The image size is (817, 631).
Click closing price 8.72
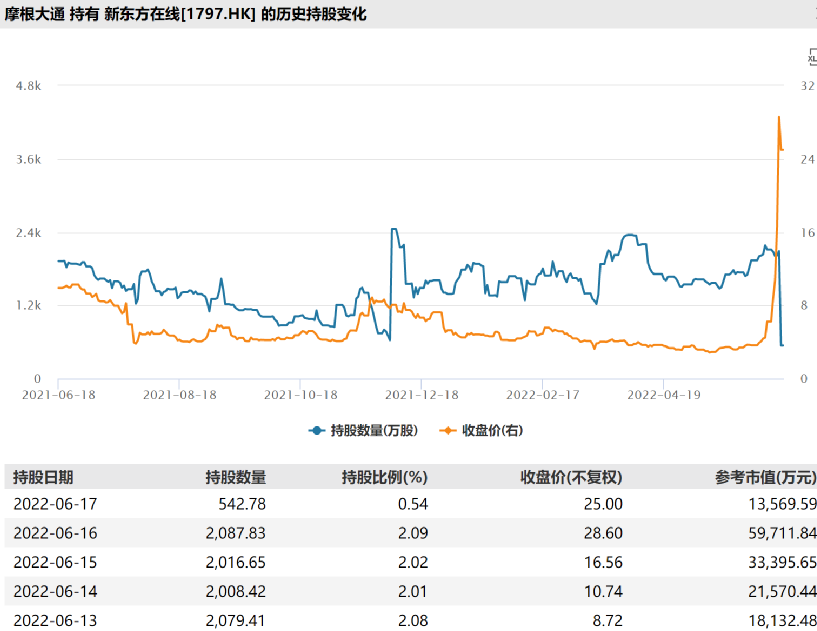[608, 621]
